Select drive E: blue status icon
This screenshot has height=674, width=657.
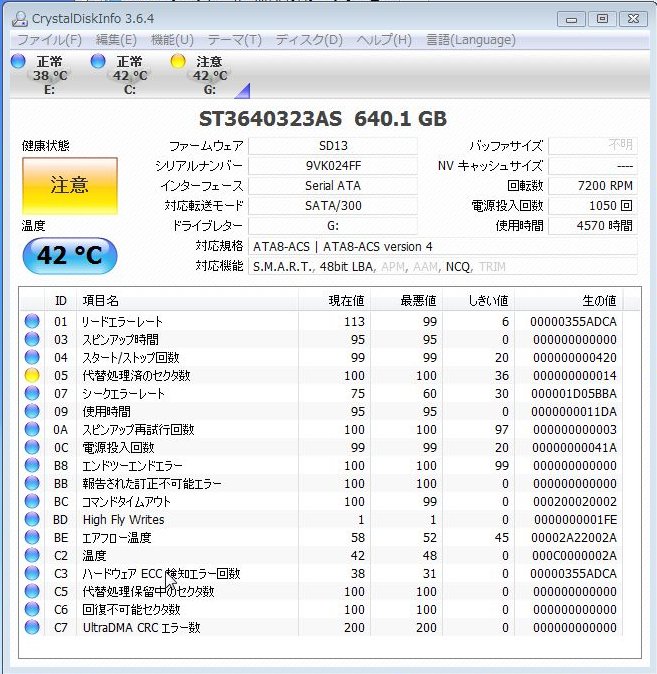pos(18,61)
